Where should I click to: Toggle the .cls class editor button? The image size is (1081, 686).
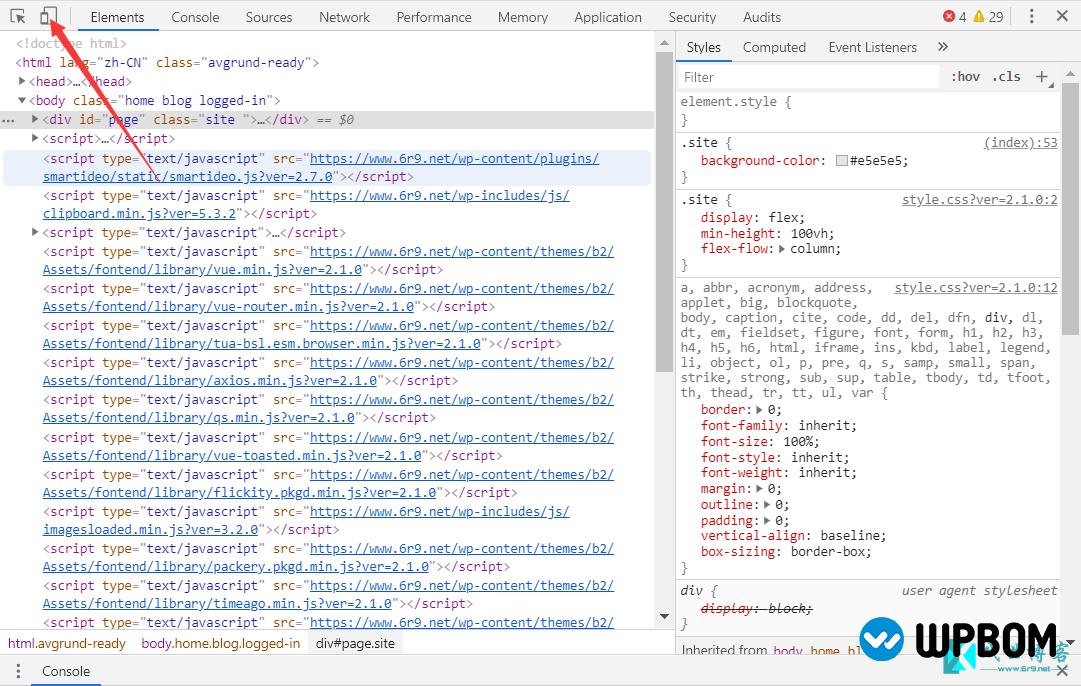click(1007, 77)
